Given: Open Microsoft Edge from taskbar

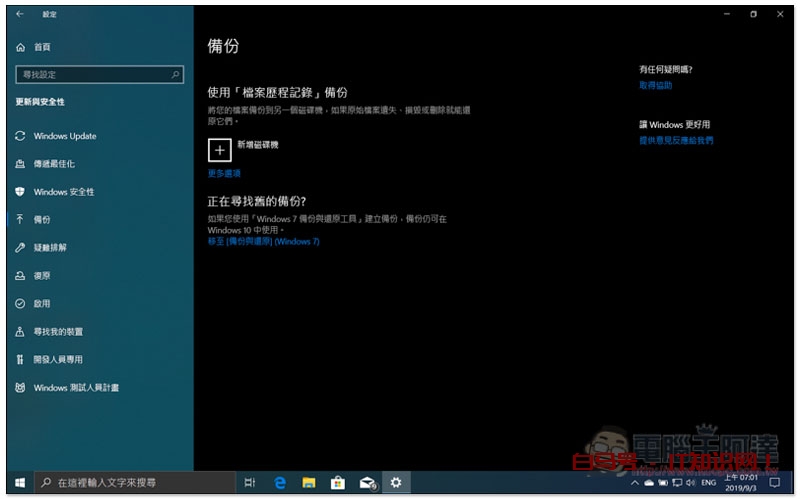Looking at the screenshot, I should click(281, 483).
